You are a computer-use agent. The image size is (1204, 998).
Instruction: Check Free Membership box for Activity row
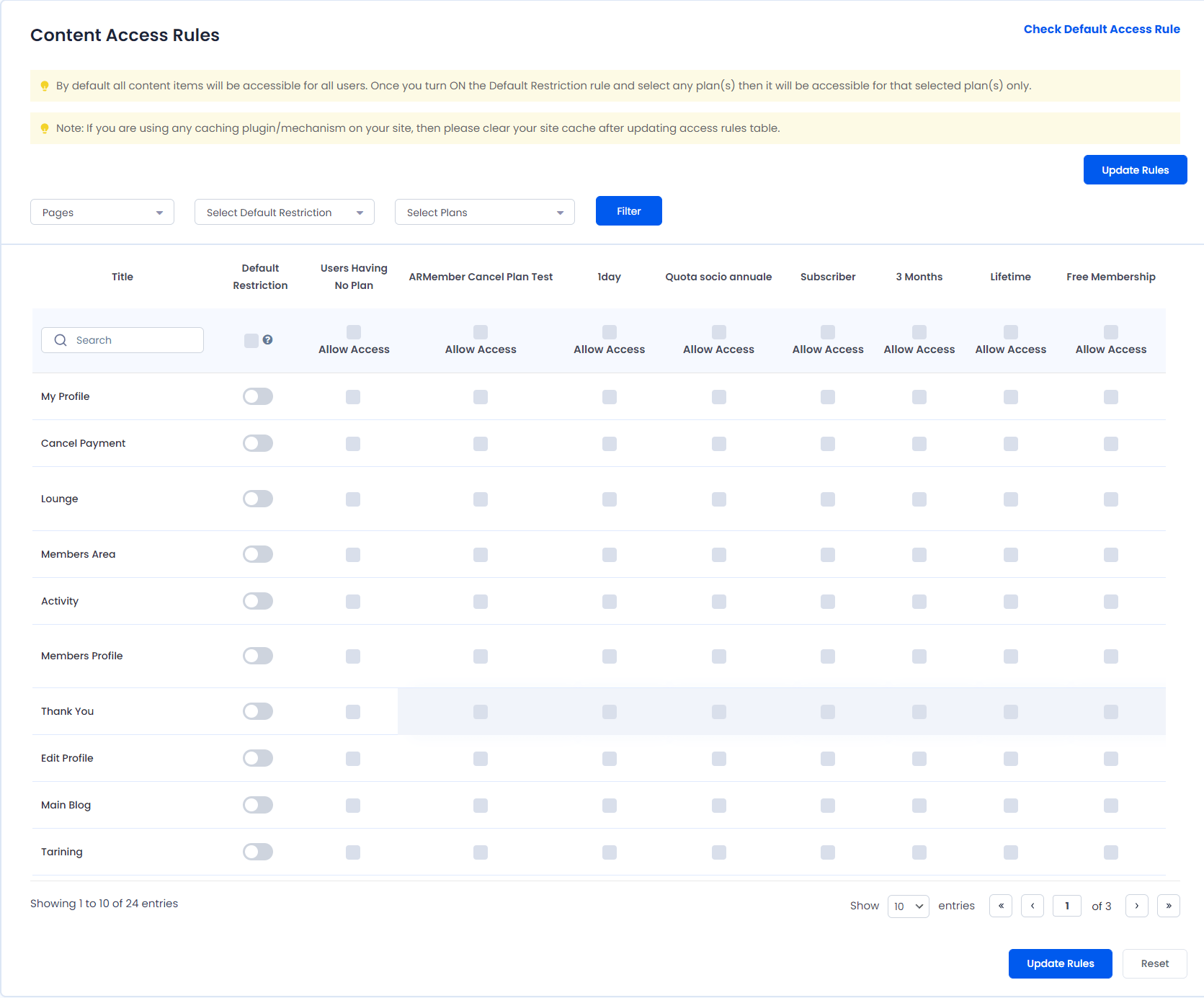pos(1111,602)
